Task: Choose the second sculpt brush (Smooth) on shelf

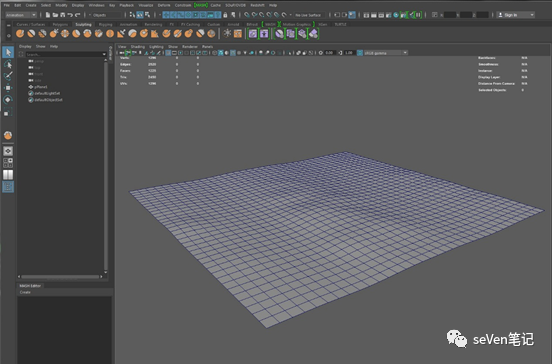Action: tap(31, 34)
